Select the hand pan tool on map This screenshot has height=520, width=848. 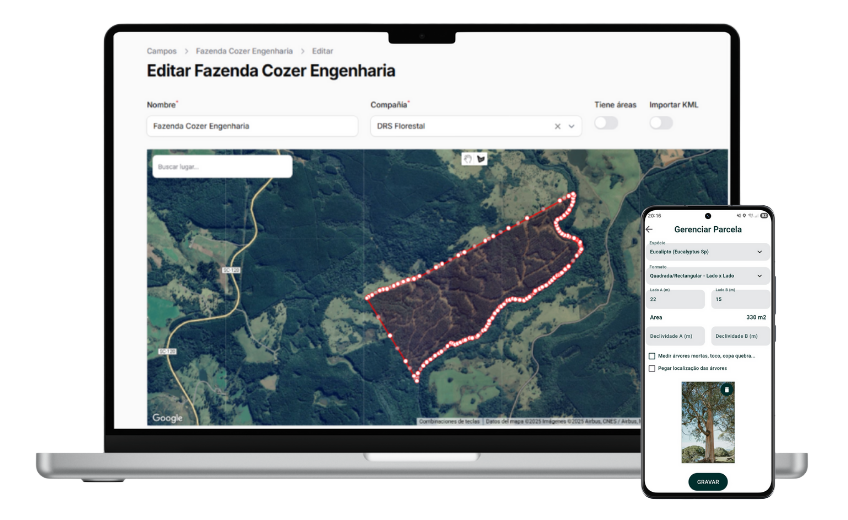point(467,158)
